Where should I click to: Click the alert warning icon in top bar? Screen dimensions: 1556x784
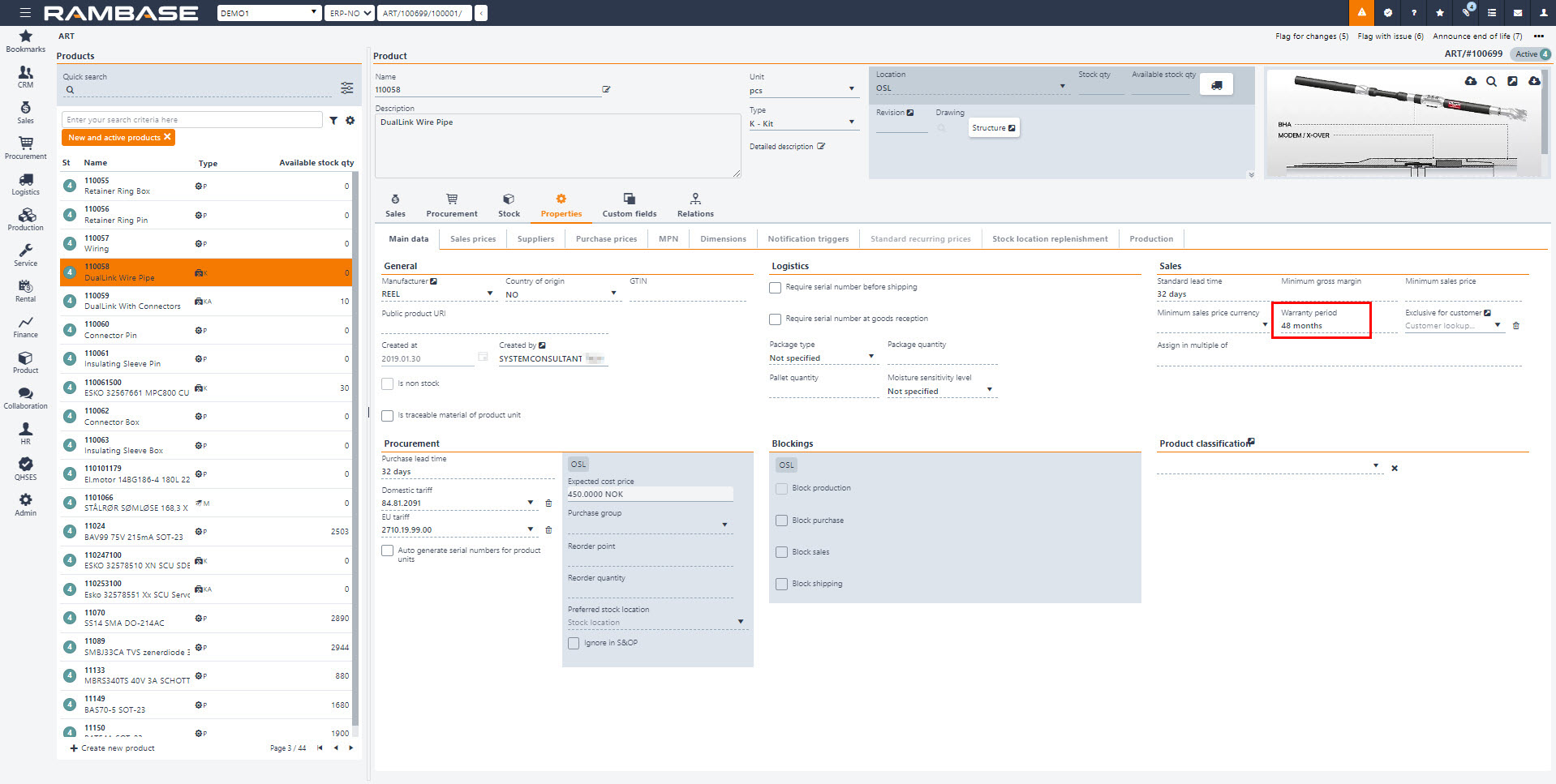(x=1361, y=13)
